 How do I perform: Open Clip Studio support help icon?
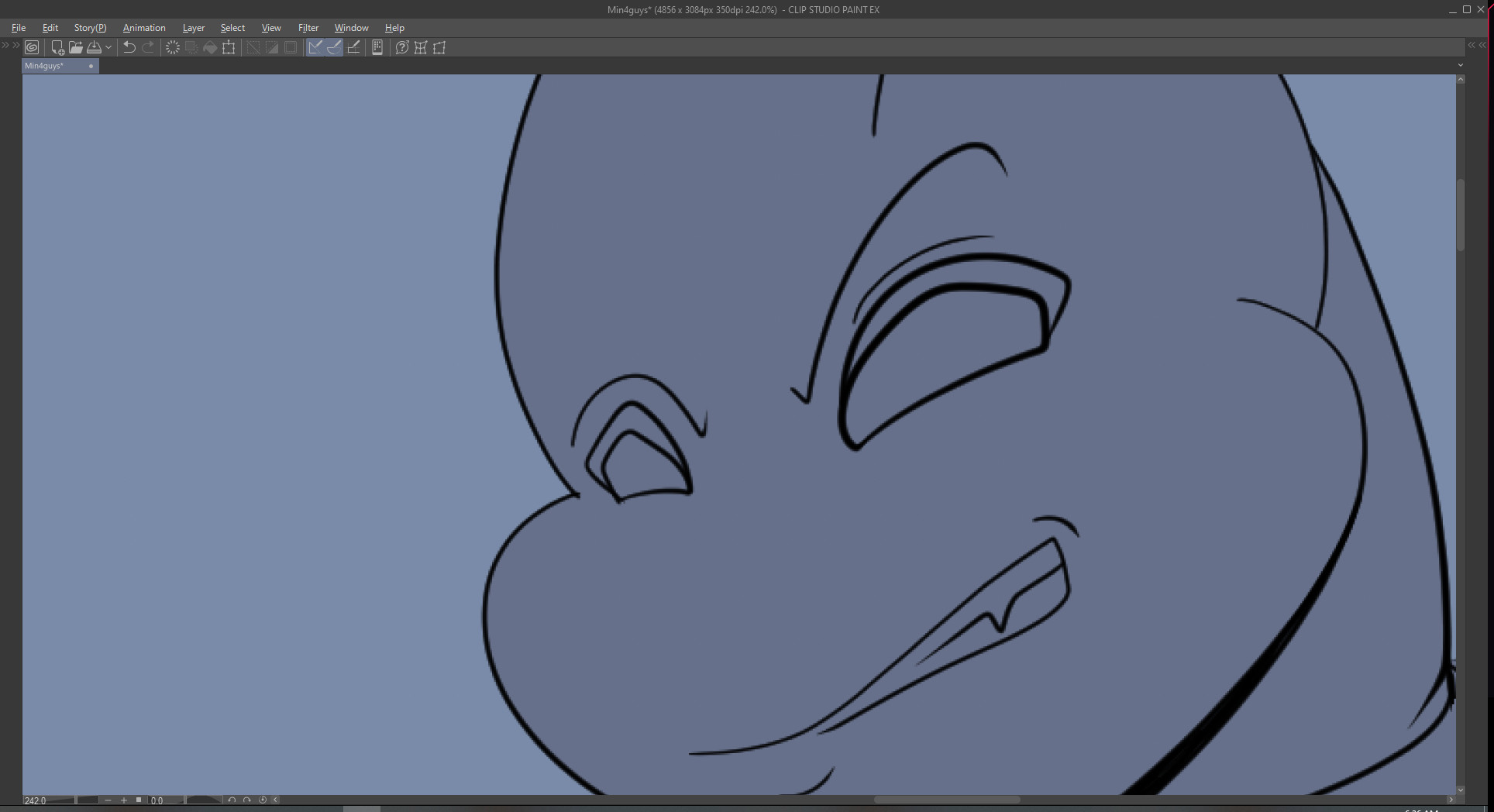(x=402, y=47)
